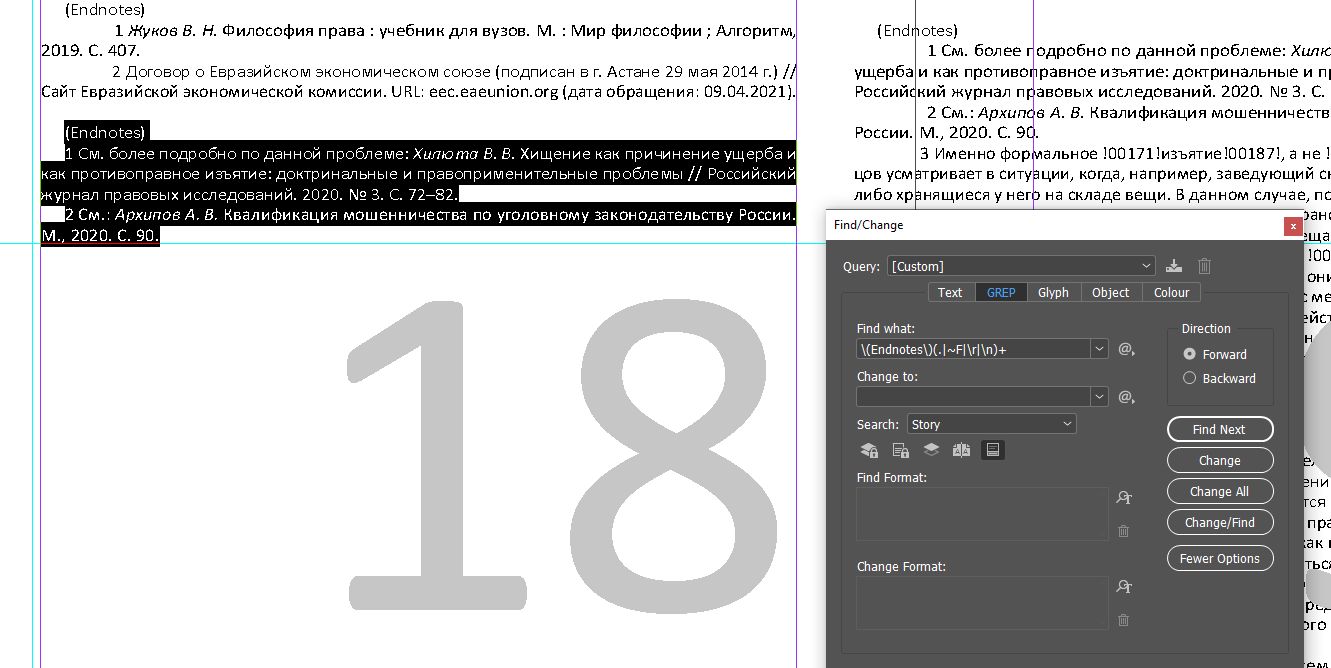This screenshot has height=668, width=1331.
Task: Select Backward direction radio button
Action: pyautogui.click(x=1189, y=378)
